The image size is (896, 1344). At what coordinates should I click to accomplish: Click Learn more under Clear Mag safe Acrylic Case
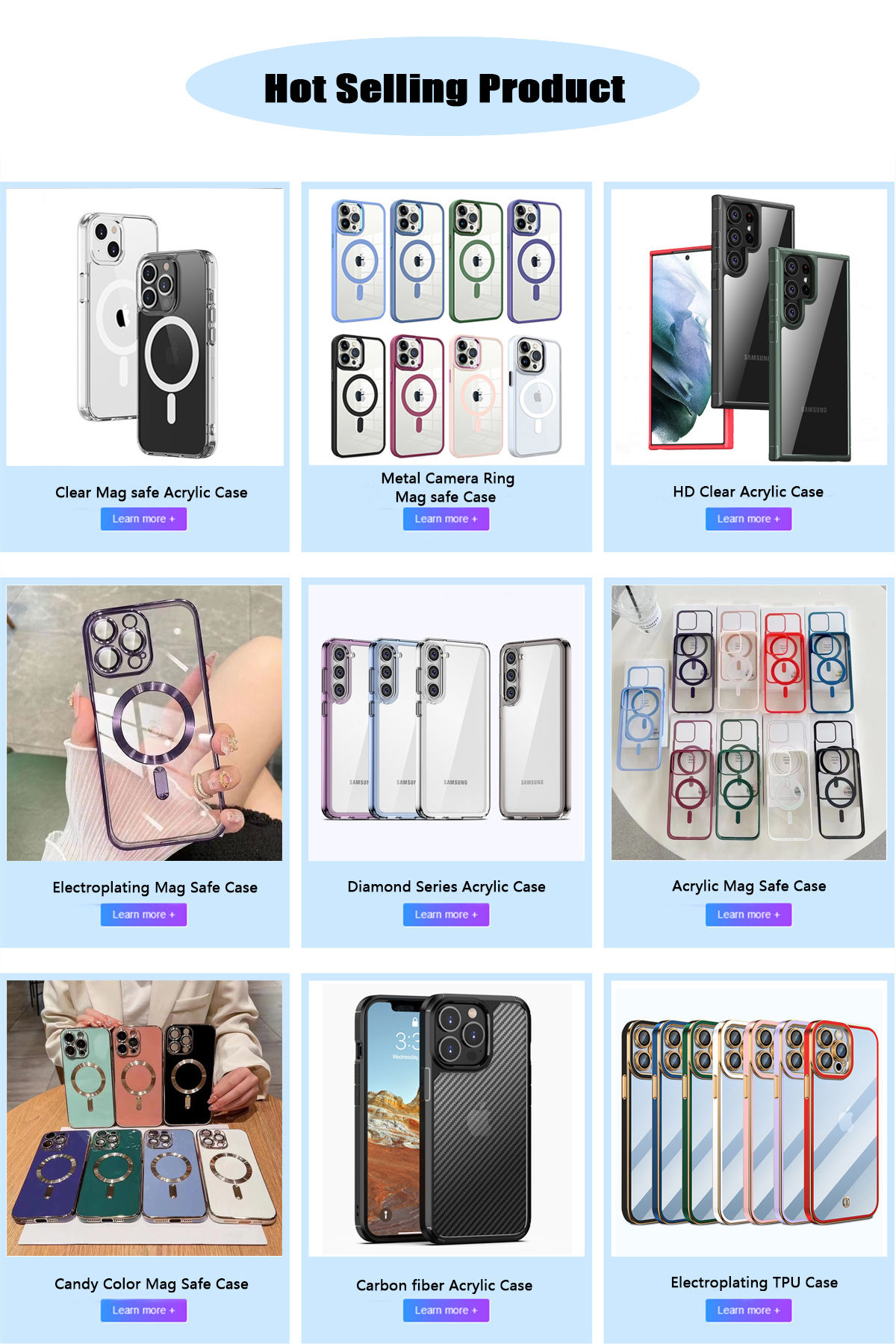point(143,519)
